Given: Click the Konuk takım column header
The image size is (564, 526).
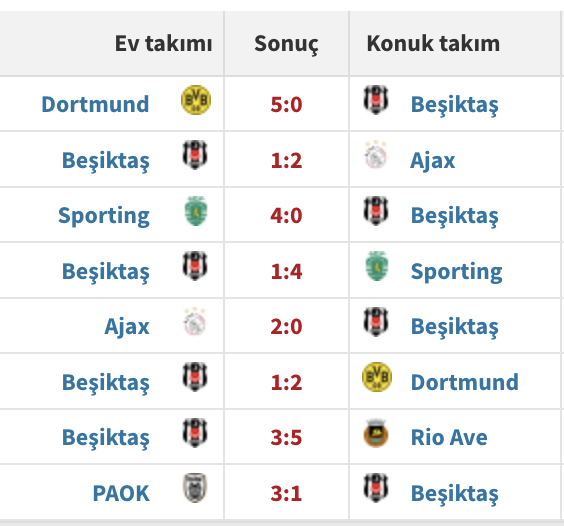Looking at the screenshot, I should (x=433, y=44).
